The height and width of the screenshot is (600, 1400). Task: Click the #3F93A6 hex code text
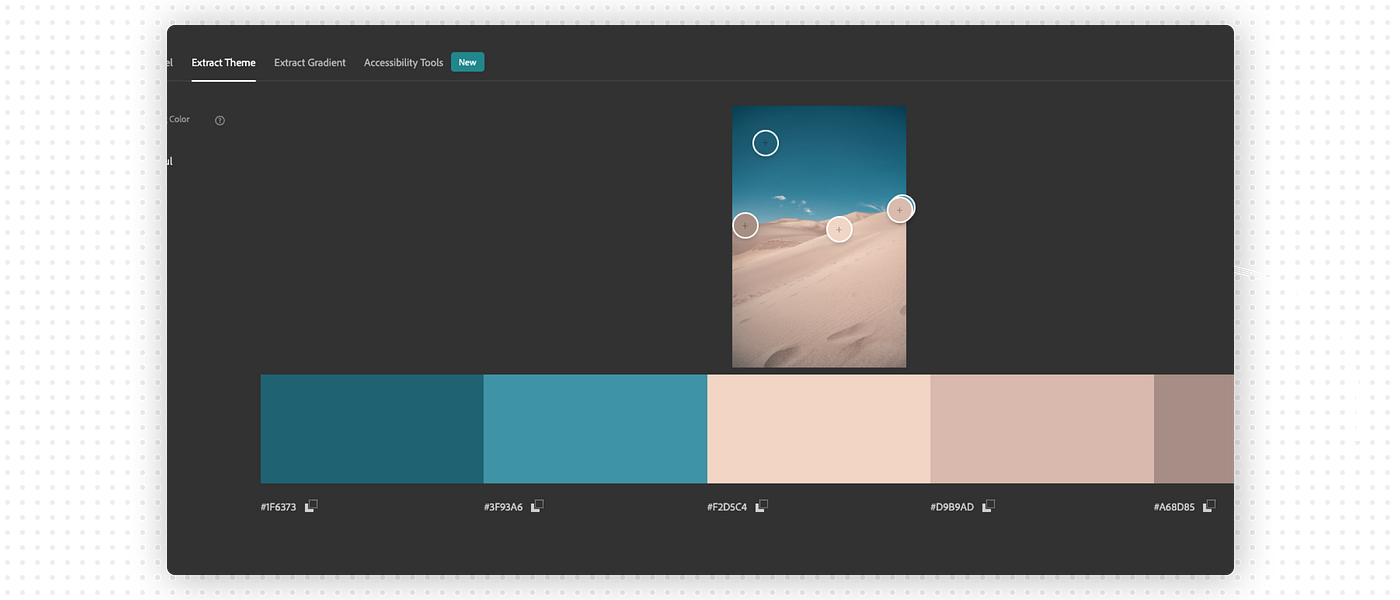tap(503, 507)
